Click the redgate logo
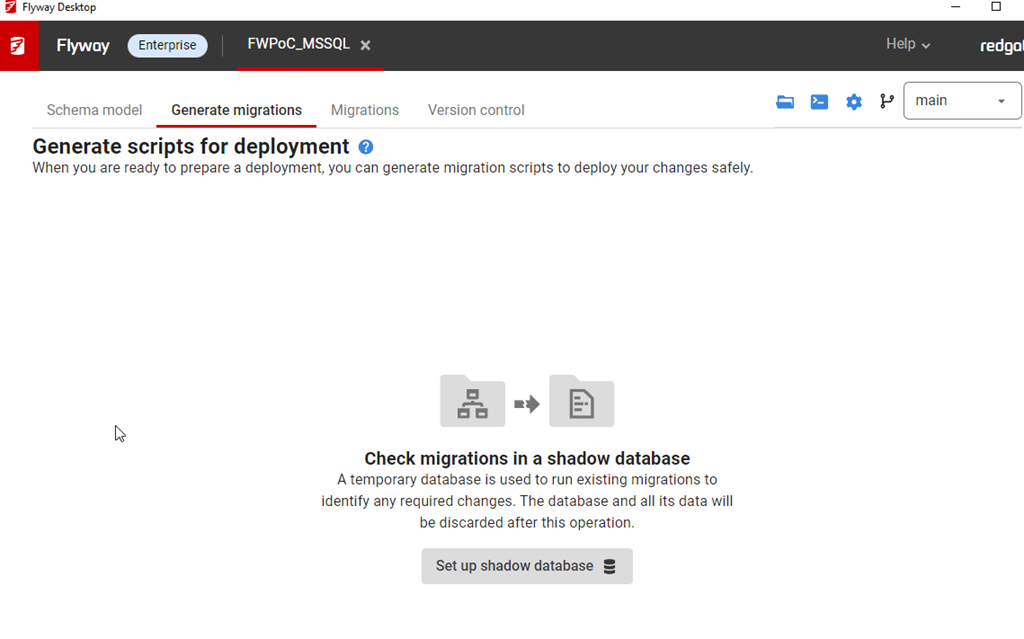Screen dimensions: 1024x639 click(x=1000, y=46)
